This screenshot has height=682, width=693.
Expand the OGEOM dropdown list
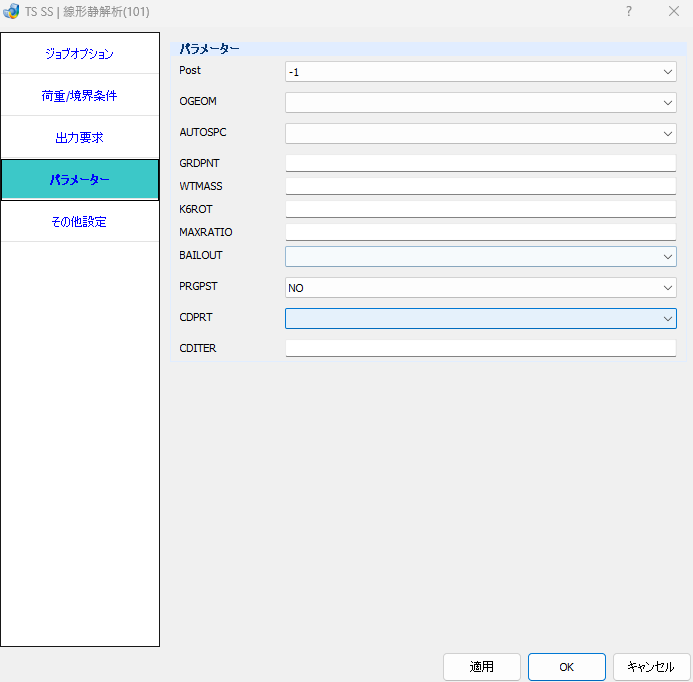(x=481, y=103)
